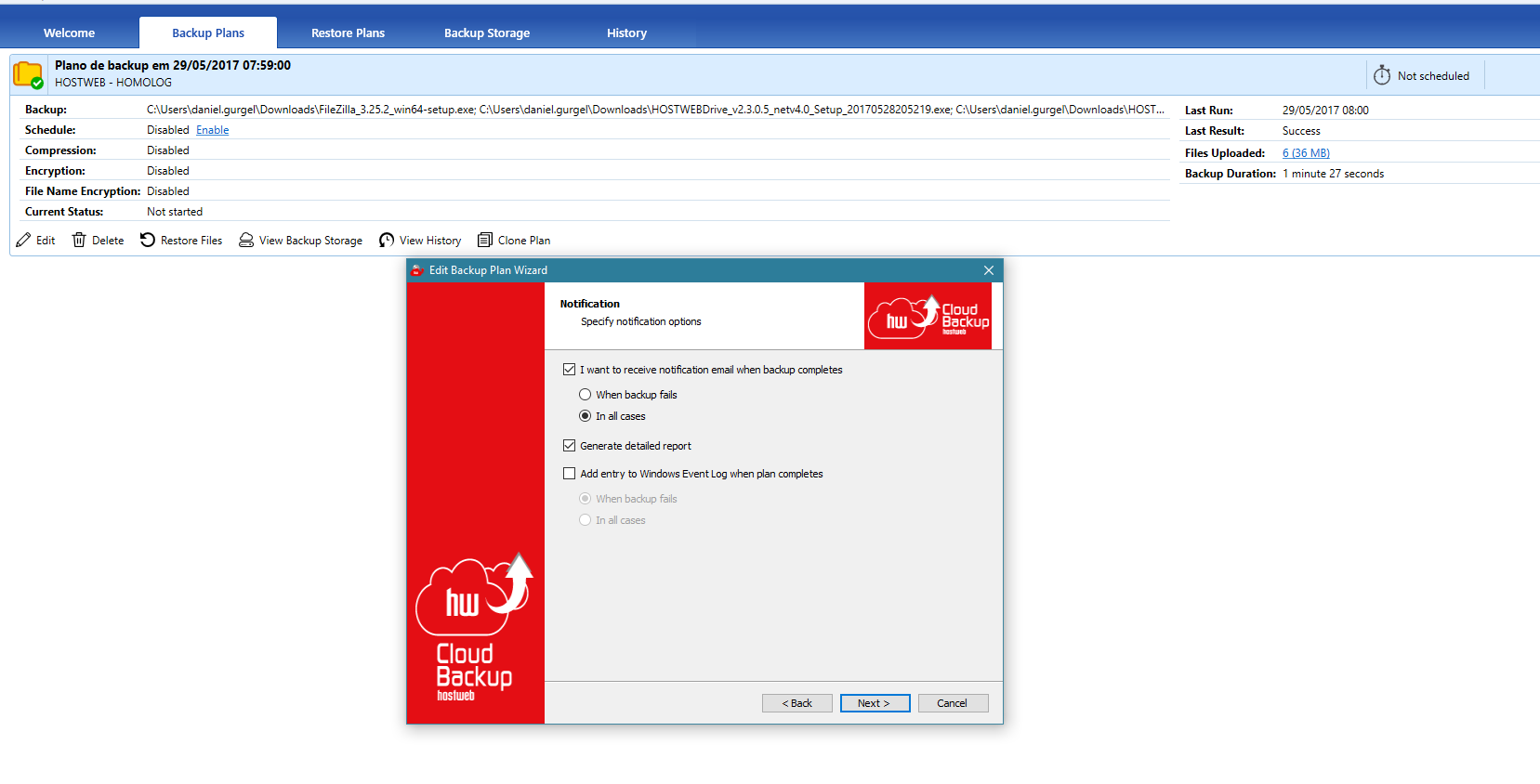Click the Notification heading in wizard
The width and height of the screenshot is (1540, 784).
[x=590, y=304]
